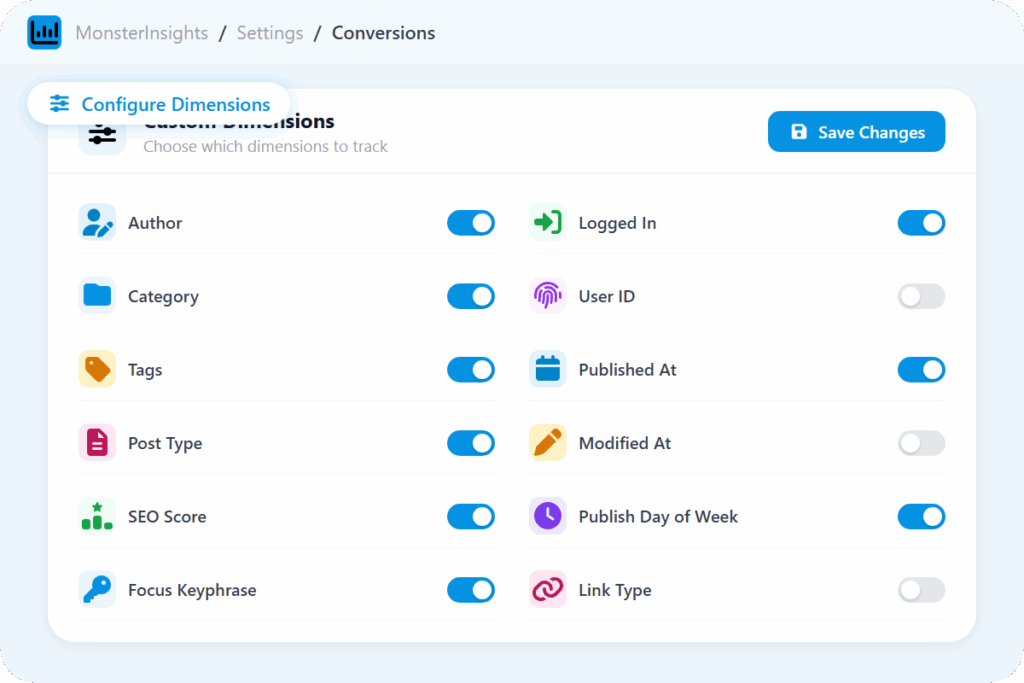Disable the SEO Score toggle
The height and width of the screenshot is (683, 1024).
470,517
